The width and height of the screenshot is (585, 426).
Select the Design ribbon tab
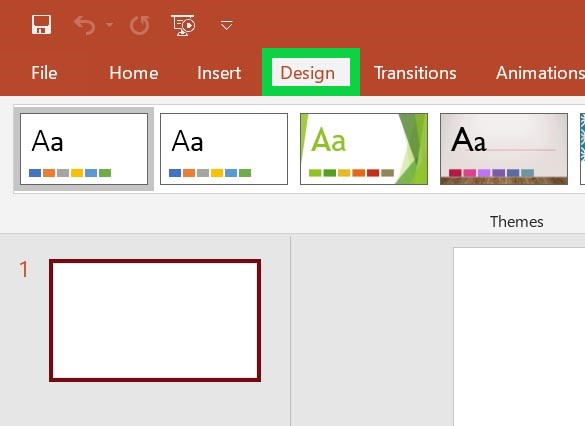coord(310,72)
